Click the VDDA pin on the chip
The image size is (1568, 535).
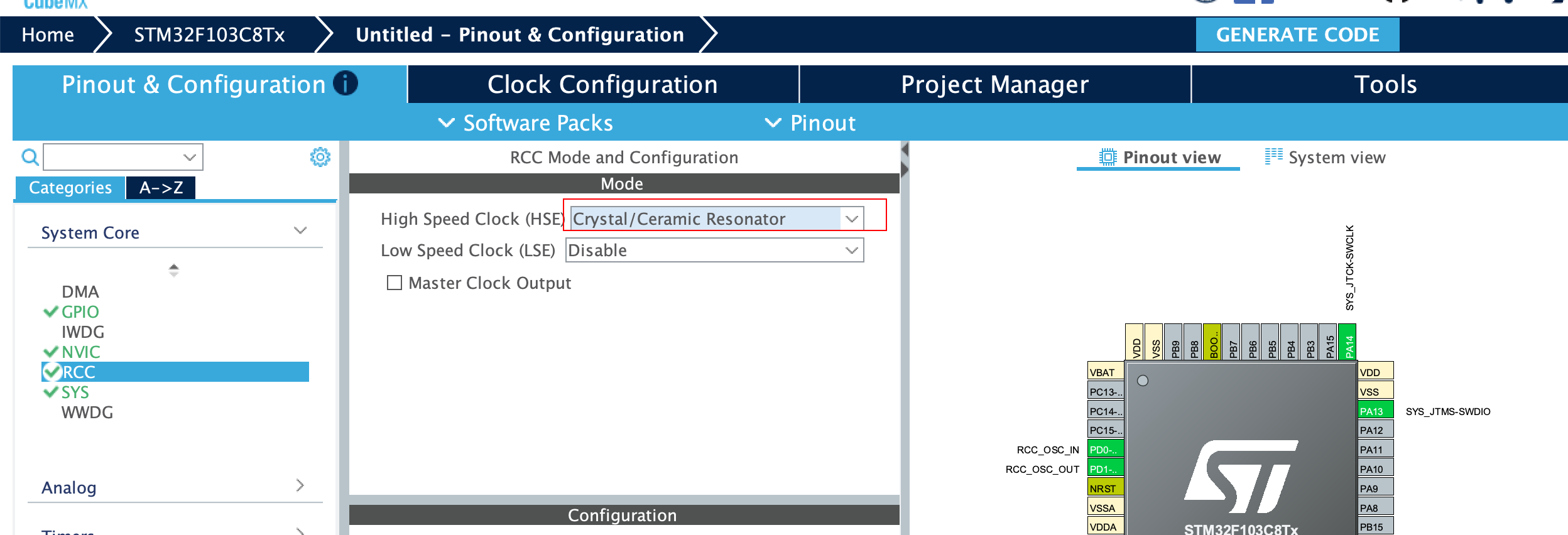1106,526
